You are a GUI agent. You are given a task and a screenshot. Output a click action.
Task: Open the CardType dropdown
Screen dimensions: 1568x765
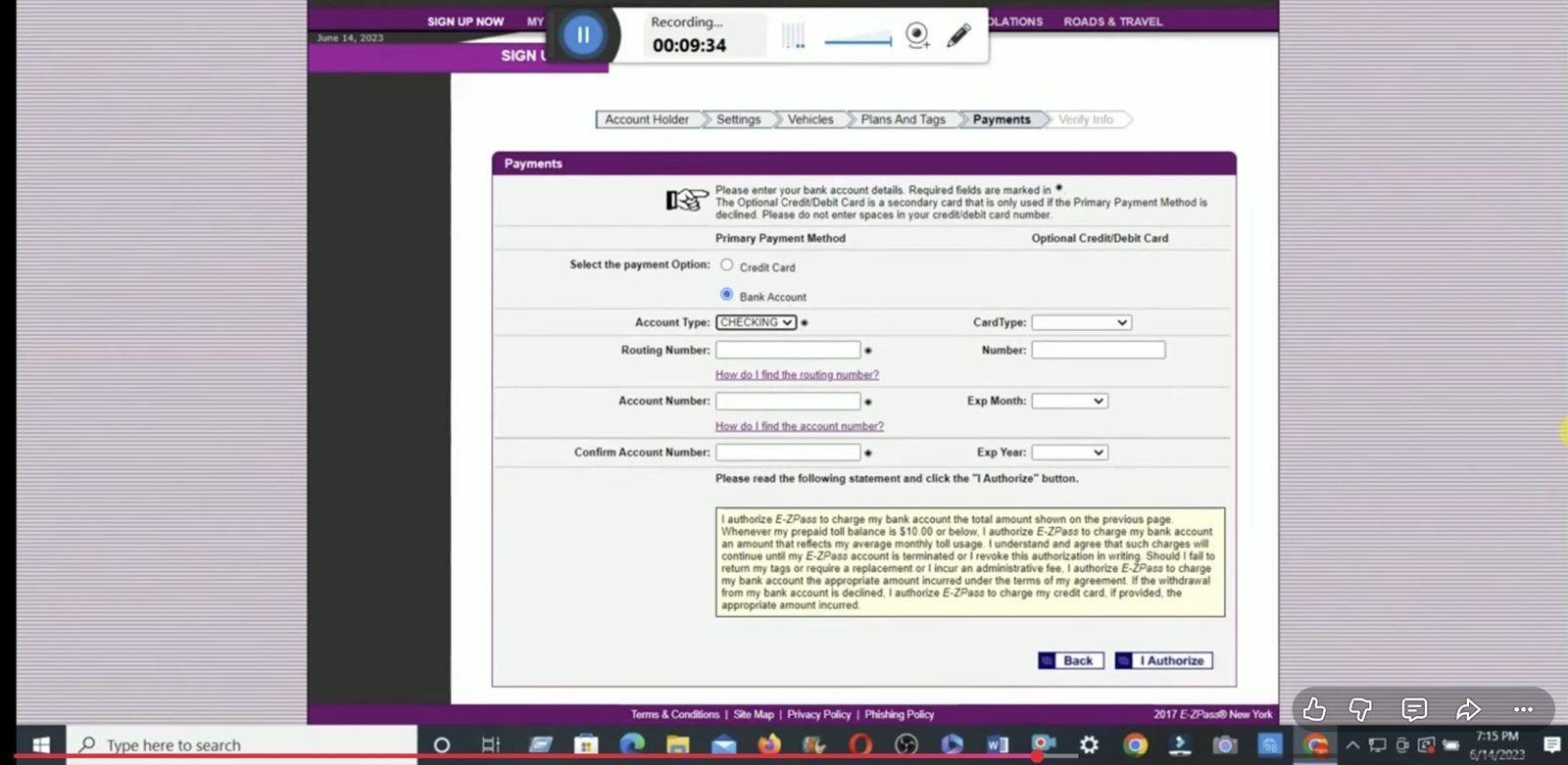[x=1082, y=322]
